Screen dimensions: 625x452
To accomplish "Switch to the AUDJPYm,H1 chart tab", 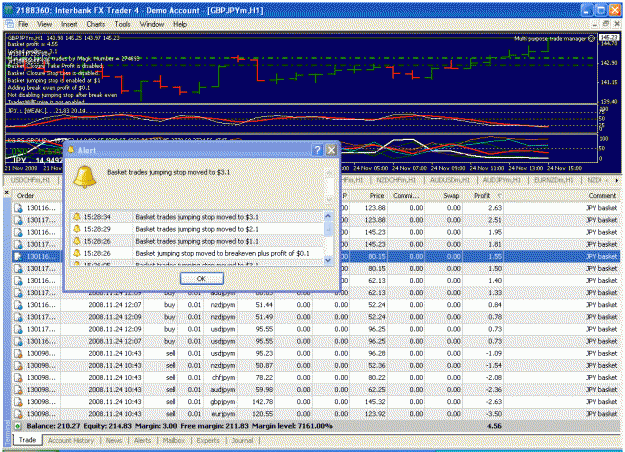I will (502, 180).
